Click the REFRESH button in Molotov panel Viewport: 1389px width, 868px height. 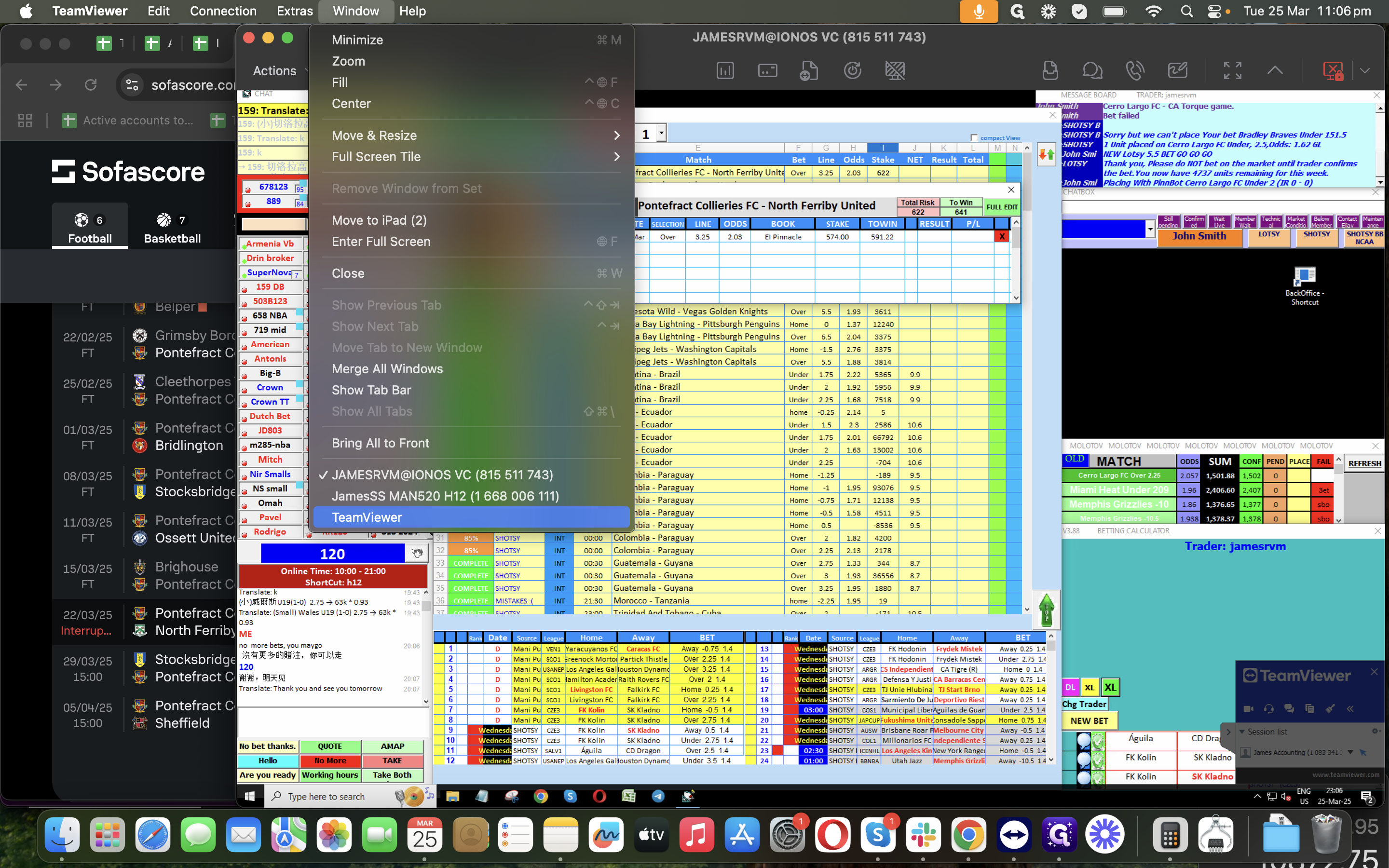(1365, 463)
